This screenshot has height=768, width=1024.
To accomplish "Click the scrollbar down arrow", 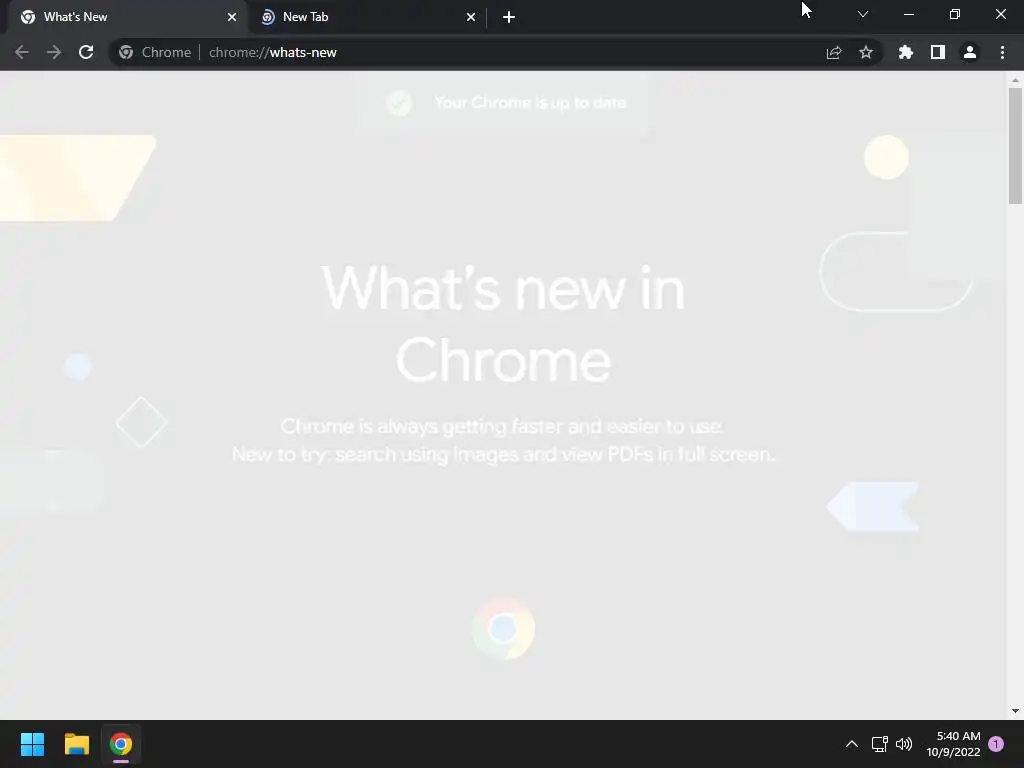I will point(1015,711).
